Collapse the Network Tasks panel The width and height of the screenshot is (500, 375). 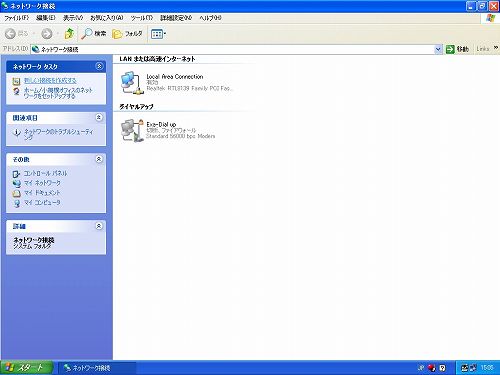click(99, 66)
